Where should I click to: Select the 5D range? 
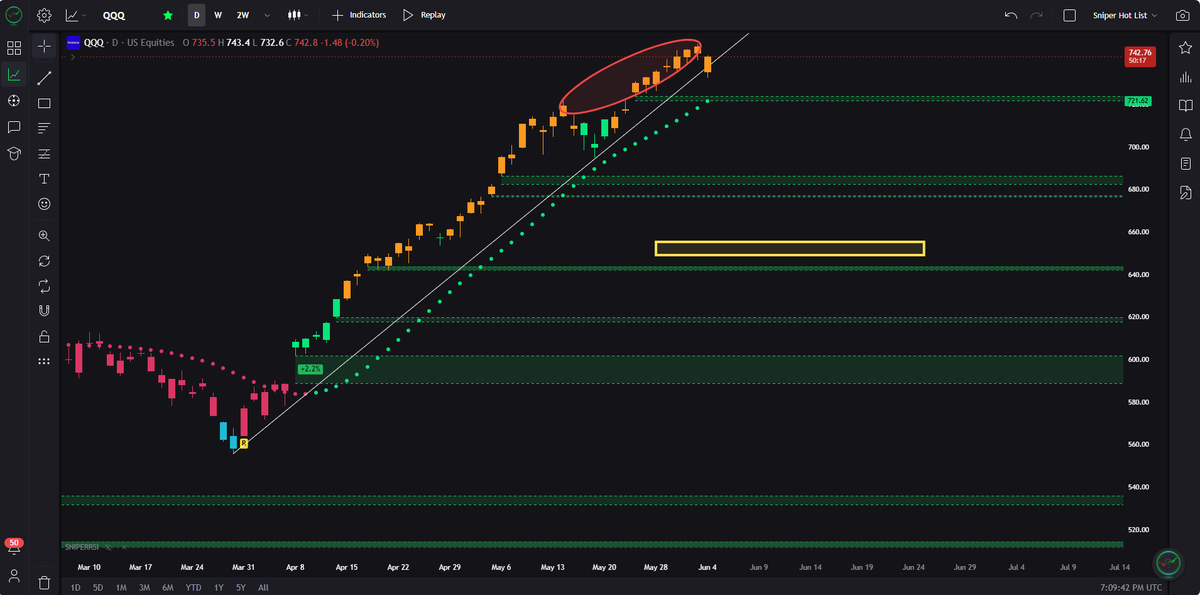(98, 588)
